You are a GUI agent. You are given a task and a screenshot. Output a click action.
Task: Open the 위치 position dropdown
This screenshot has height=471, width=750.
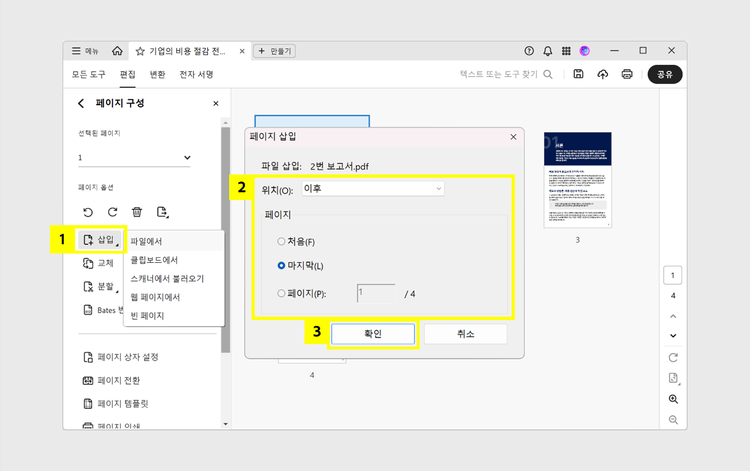click(373, 189)
